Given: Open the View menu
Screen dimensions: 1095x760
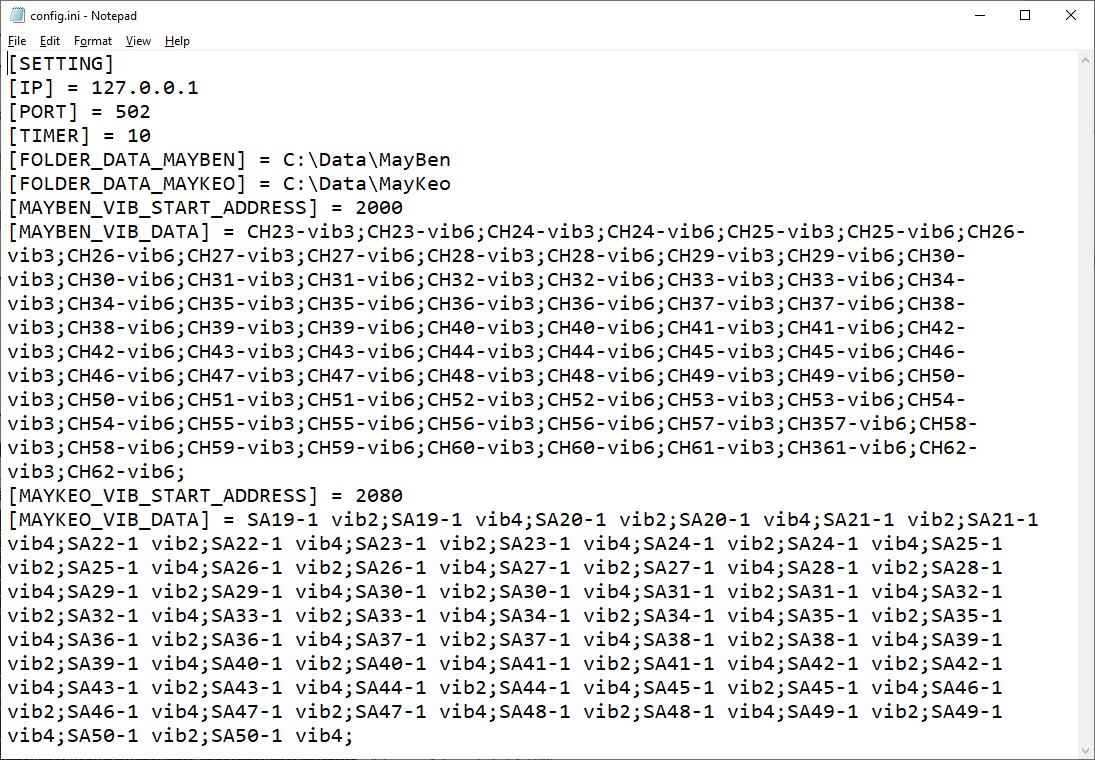Looking at the screenshot, I should pyautogui.click(x=138, y=41).
